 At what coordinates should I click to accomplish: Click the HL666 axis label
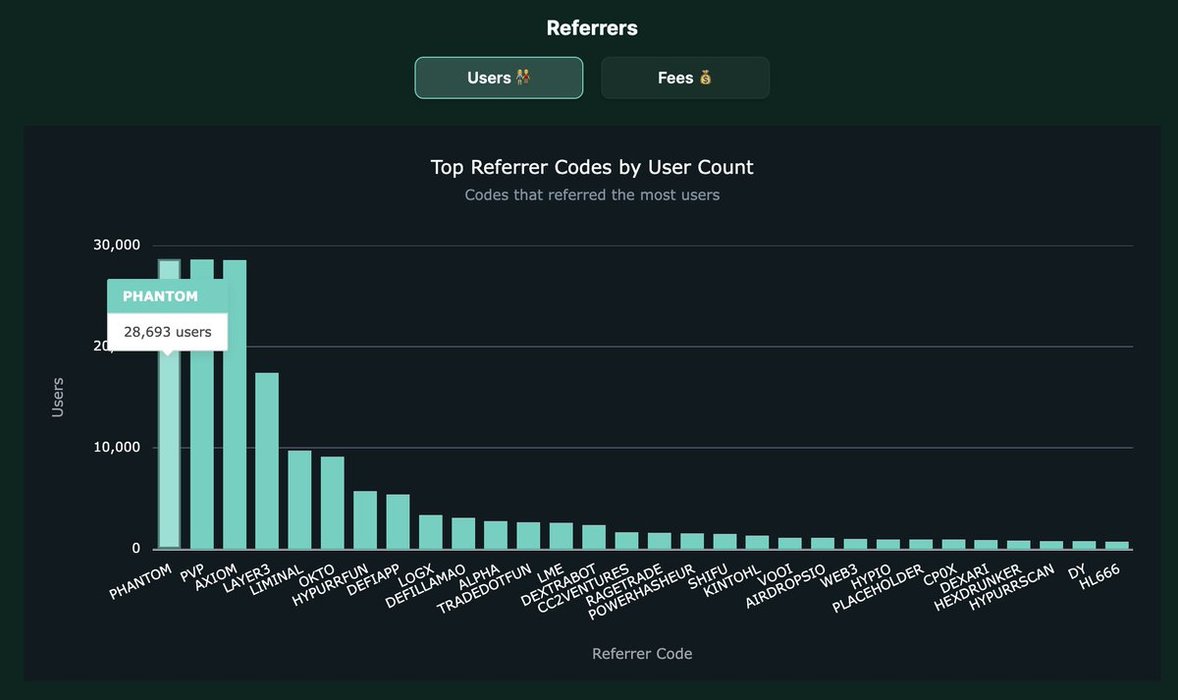1099,577
